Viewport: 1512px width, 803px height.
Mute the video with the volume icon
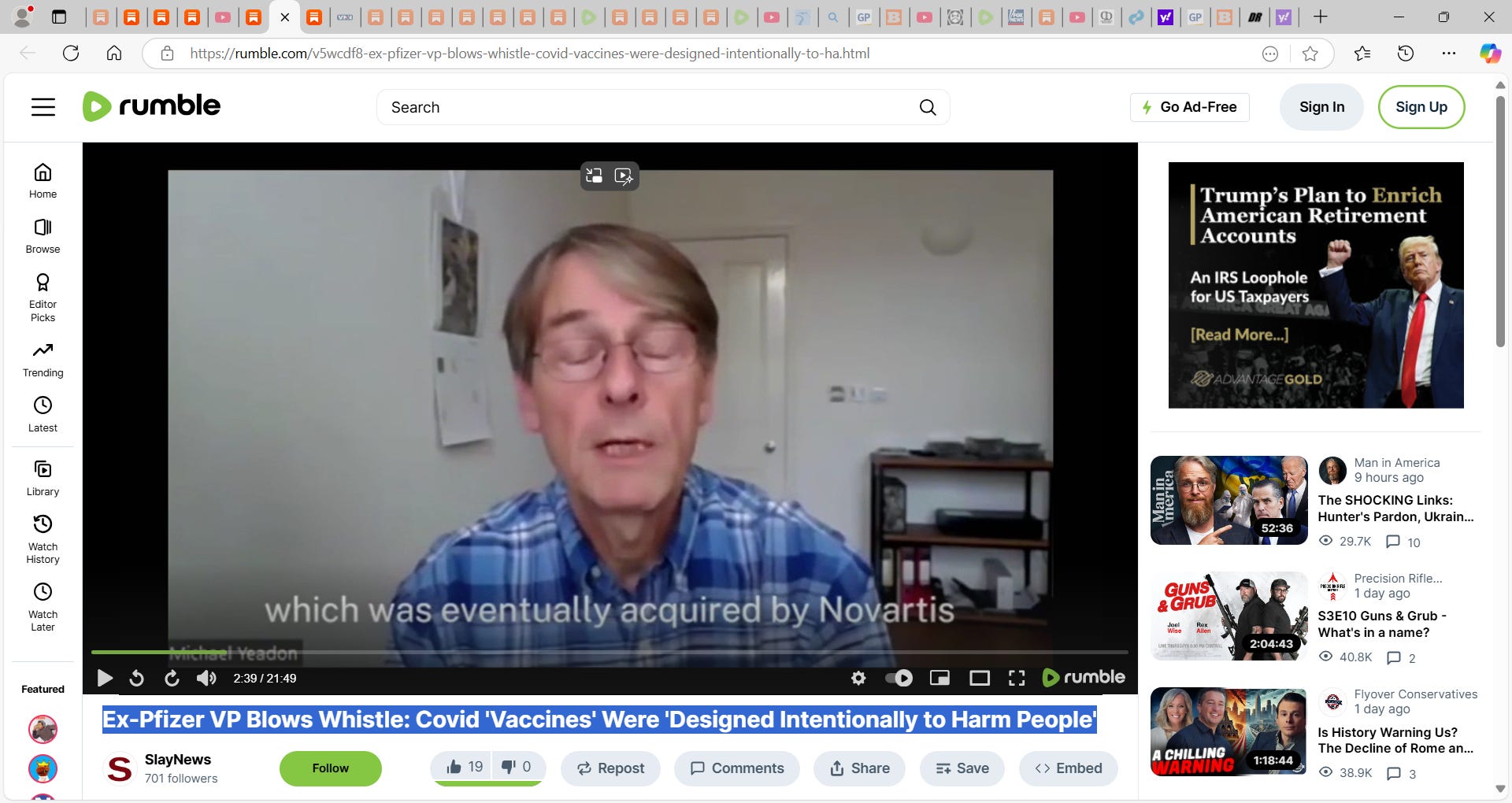click(206, 678)
